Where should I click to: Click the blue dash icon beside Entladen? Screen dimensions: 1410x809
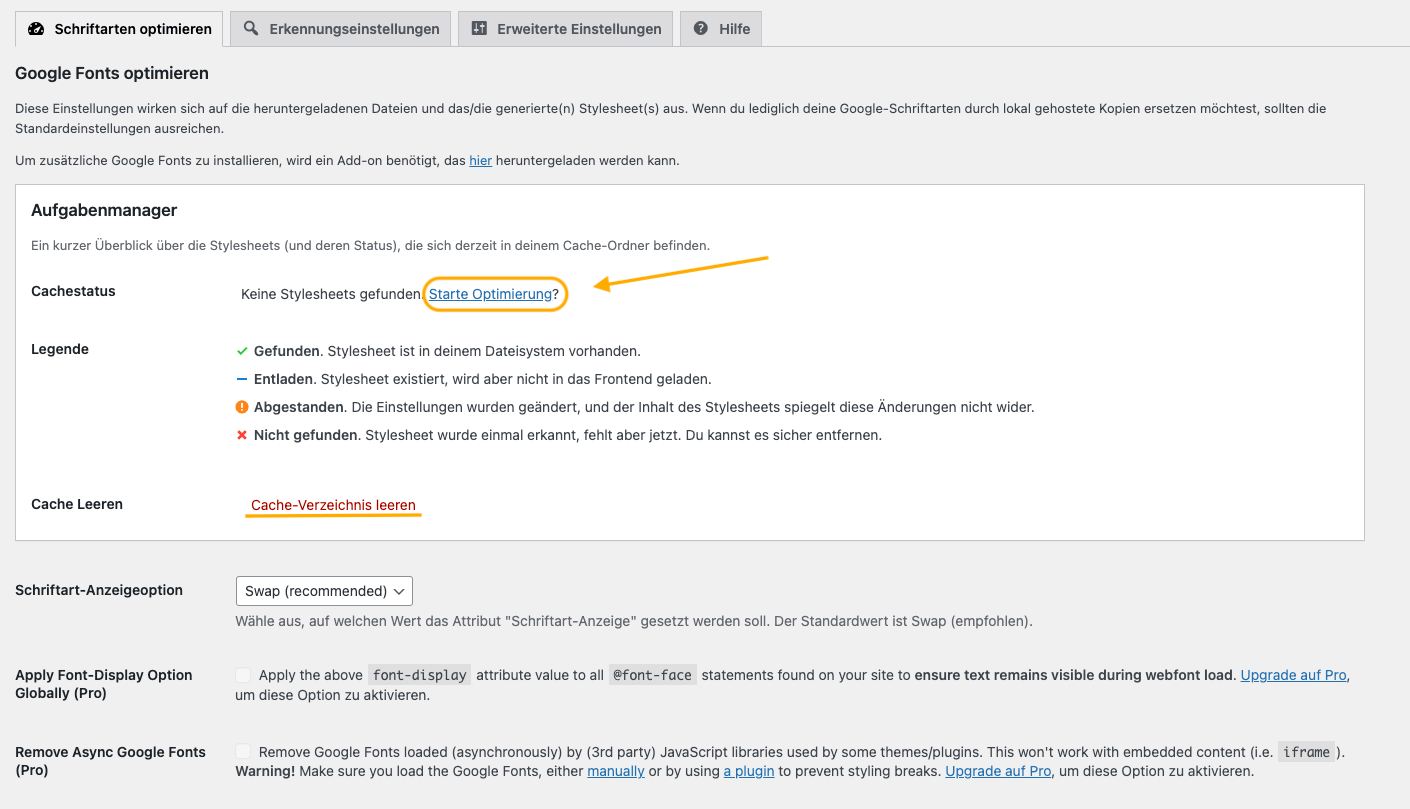click(242, 379)
